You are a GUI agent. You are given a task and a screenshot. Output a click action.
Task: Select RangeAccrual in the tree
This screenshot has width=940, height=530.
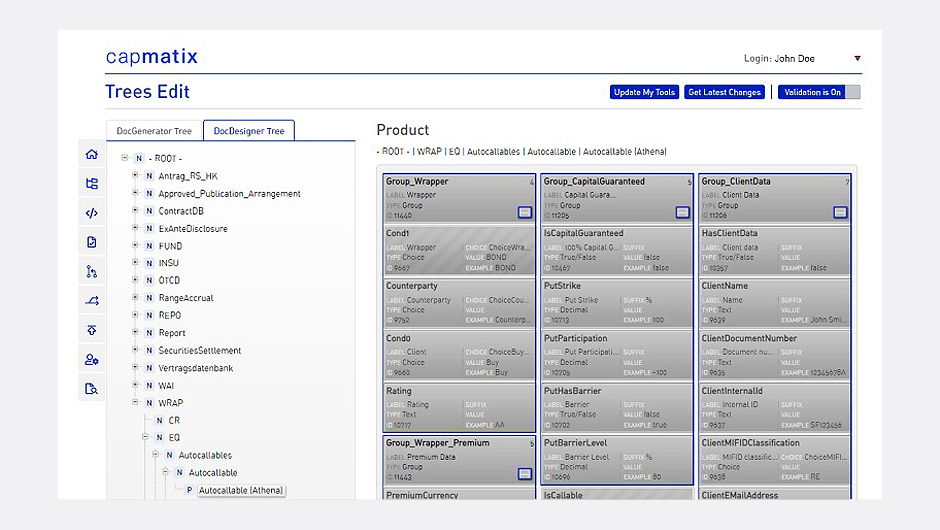coord(186,298)
